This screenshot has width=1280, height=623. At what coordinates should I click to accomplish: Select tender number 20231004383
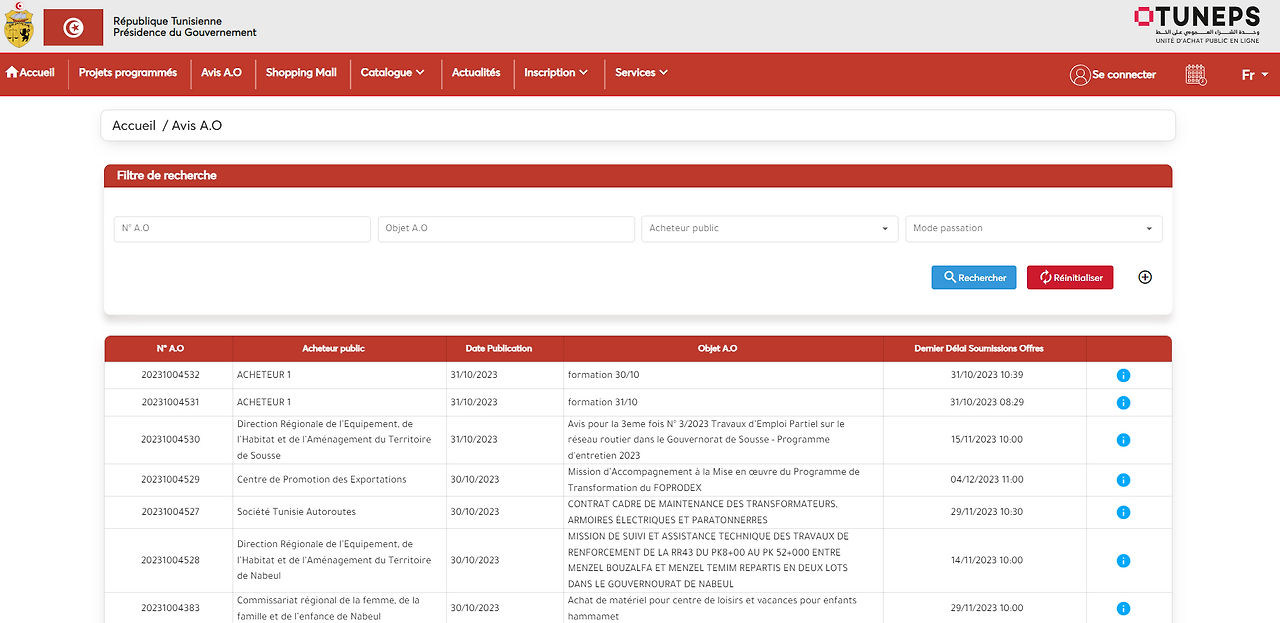(170, 608)
